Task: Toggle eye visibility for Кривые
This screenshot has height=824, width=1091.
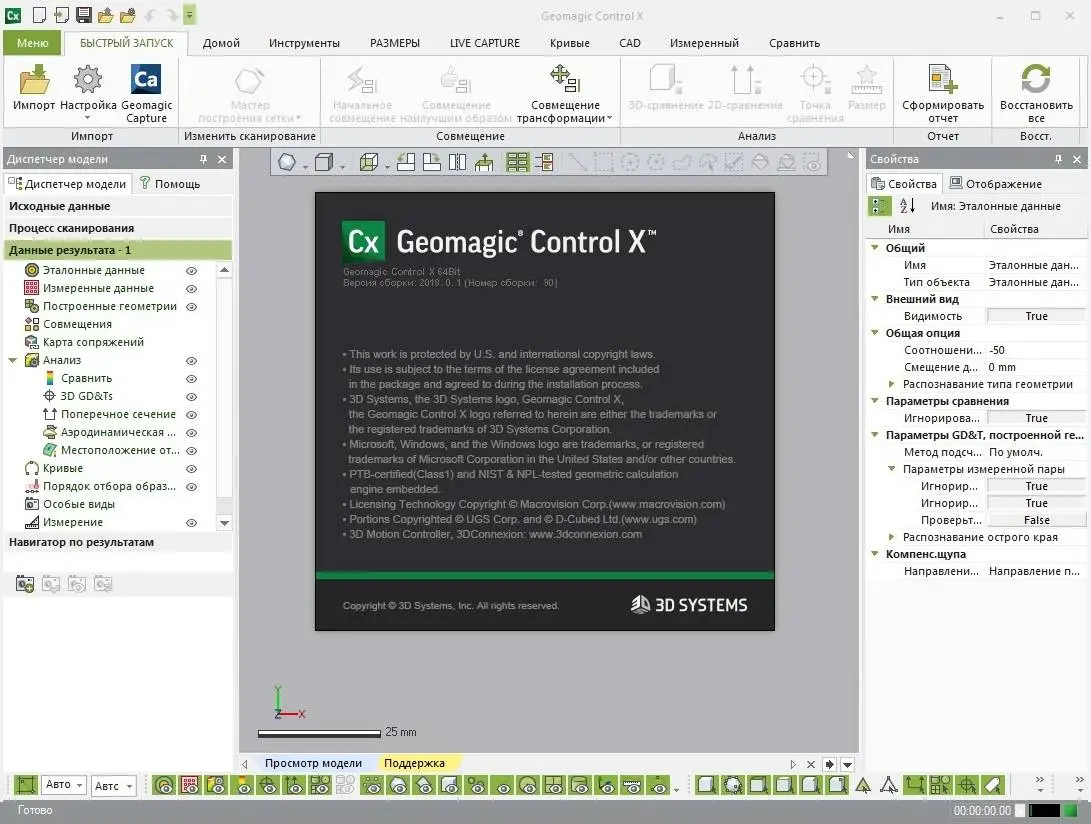Action: click(x=191, y=469)
